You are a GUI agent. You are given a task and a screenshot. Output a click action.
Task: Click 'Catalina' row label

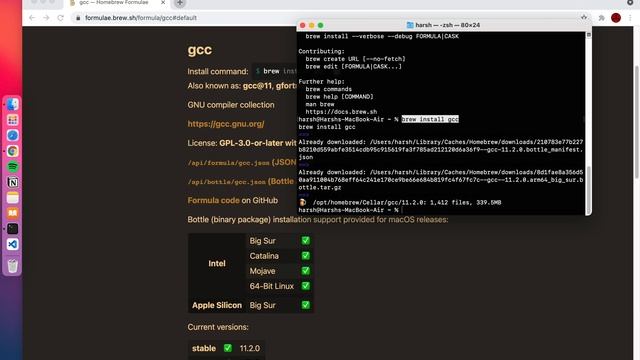click(264, 256)
